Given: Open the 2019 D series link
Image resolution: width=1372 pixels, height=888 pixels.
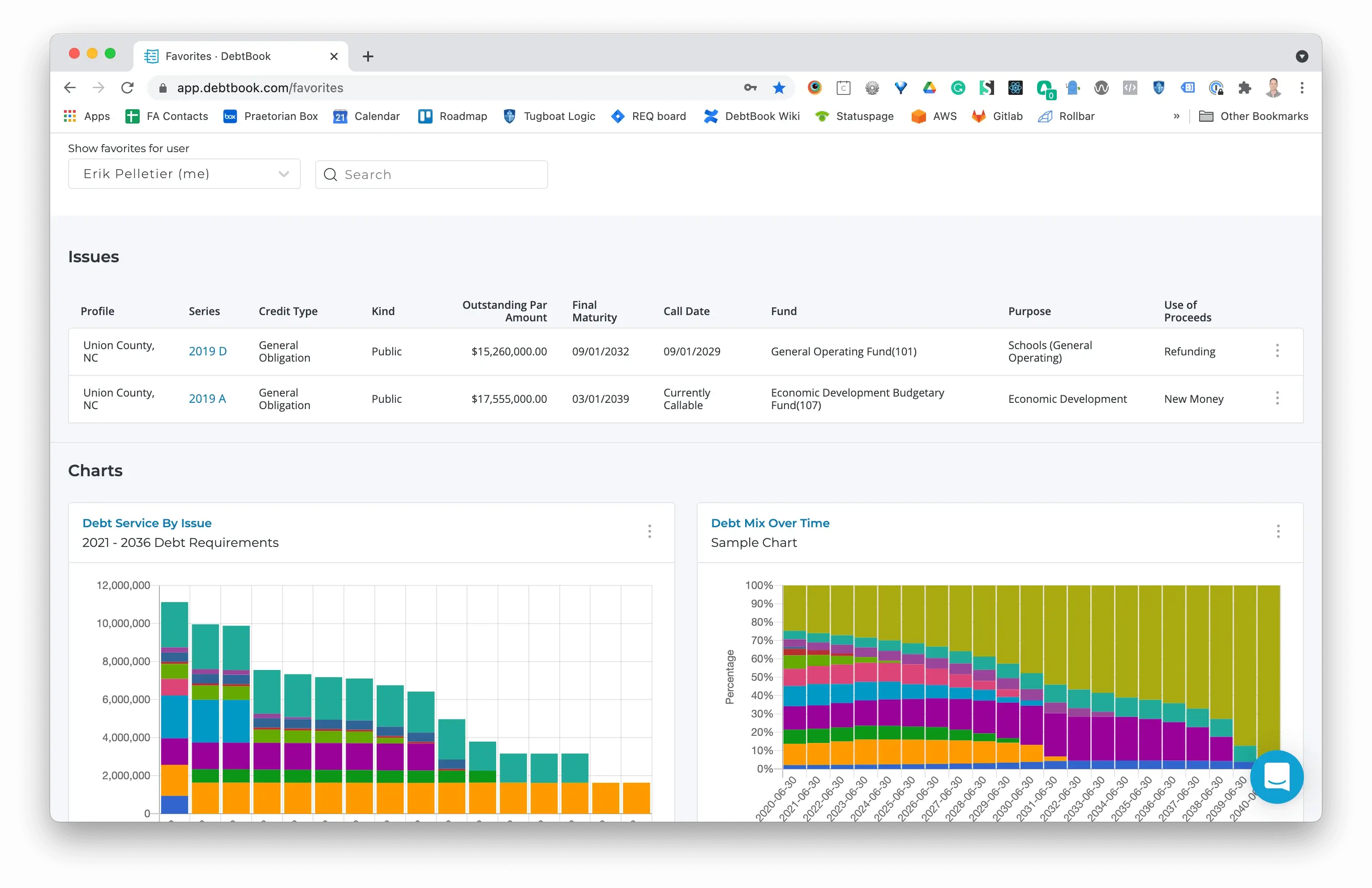Looking at the screenshot, I should pos(207,351).
